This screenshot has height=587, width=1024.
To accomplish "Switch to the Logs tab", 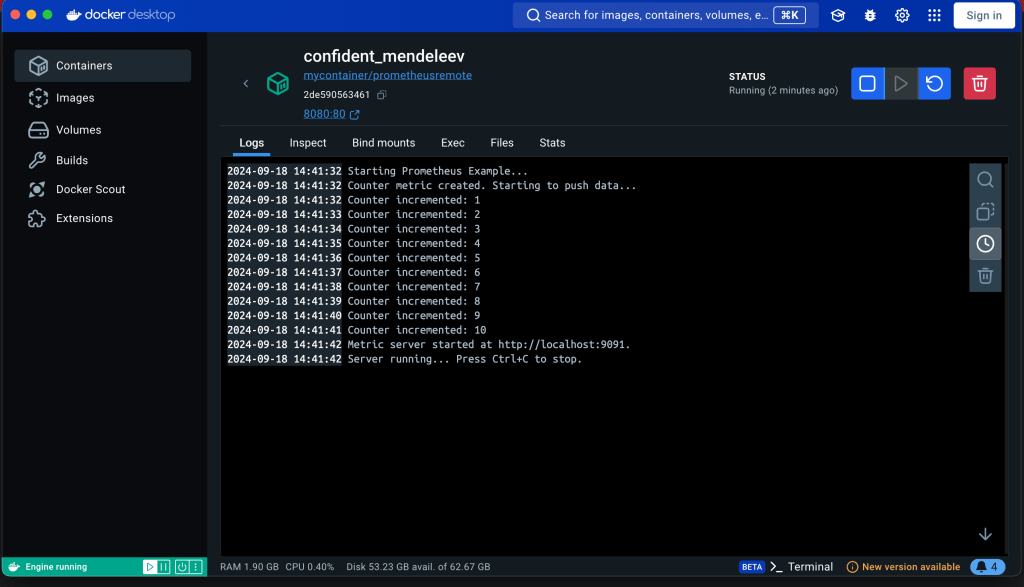I will click(x=251, y=143).
